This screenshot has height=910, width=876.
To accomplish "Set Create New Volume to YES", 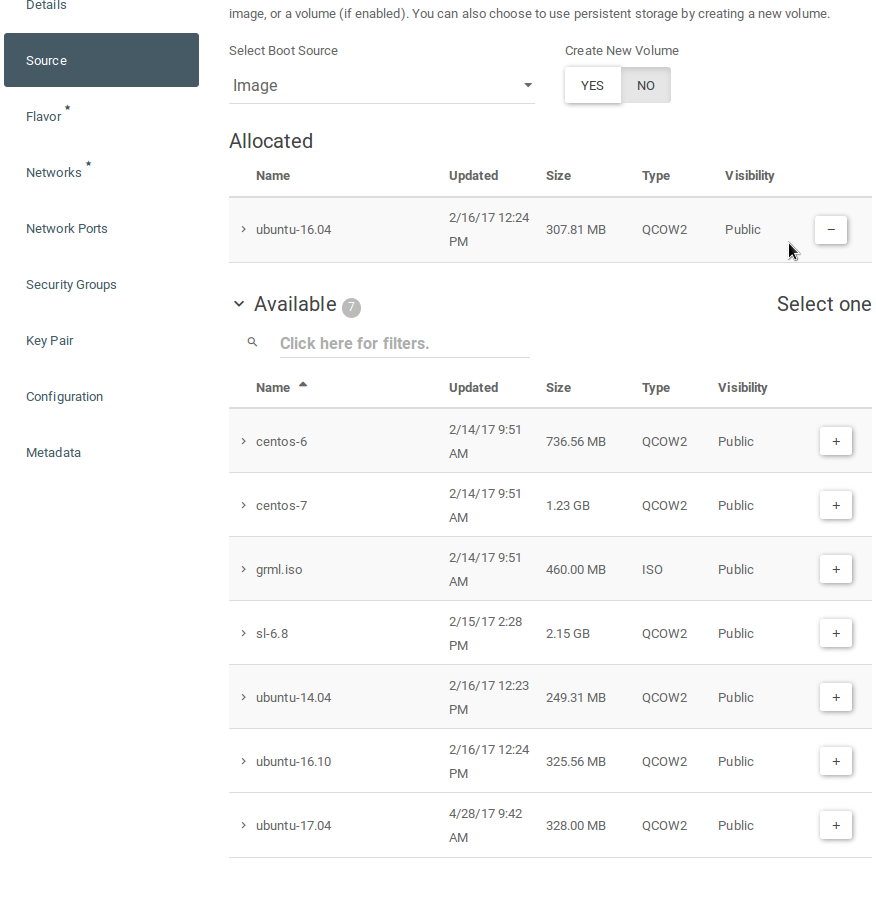I will (592, 85).
